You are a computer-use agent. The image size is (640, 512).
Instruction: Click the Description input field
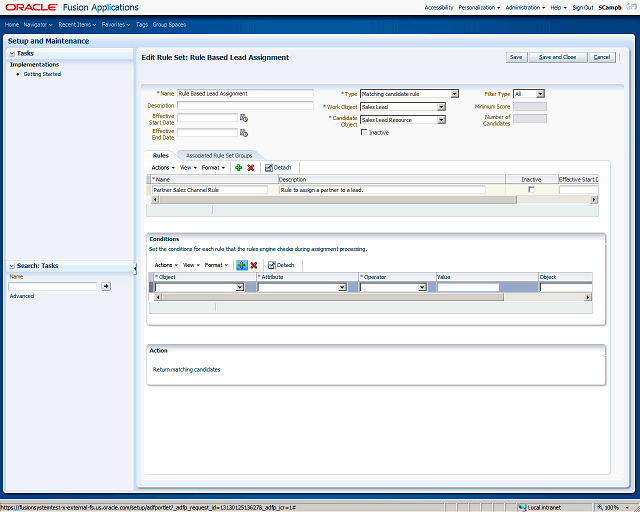tap(245, 105)
